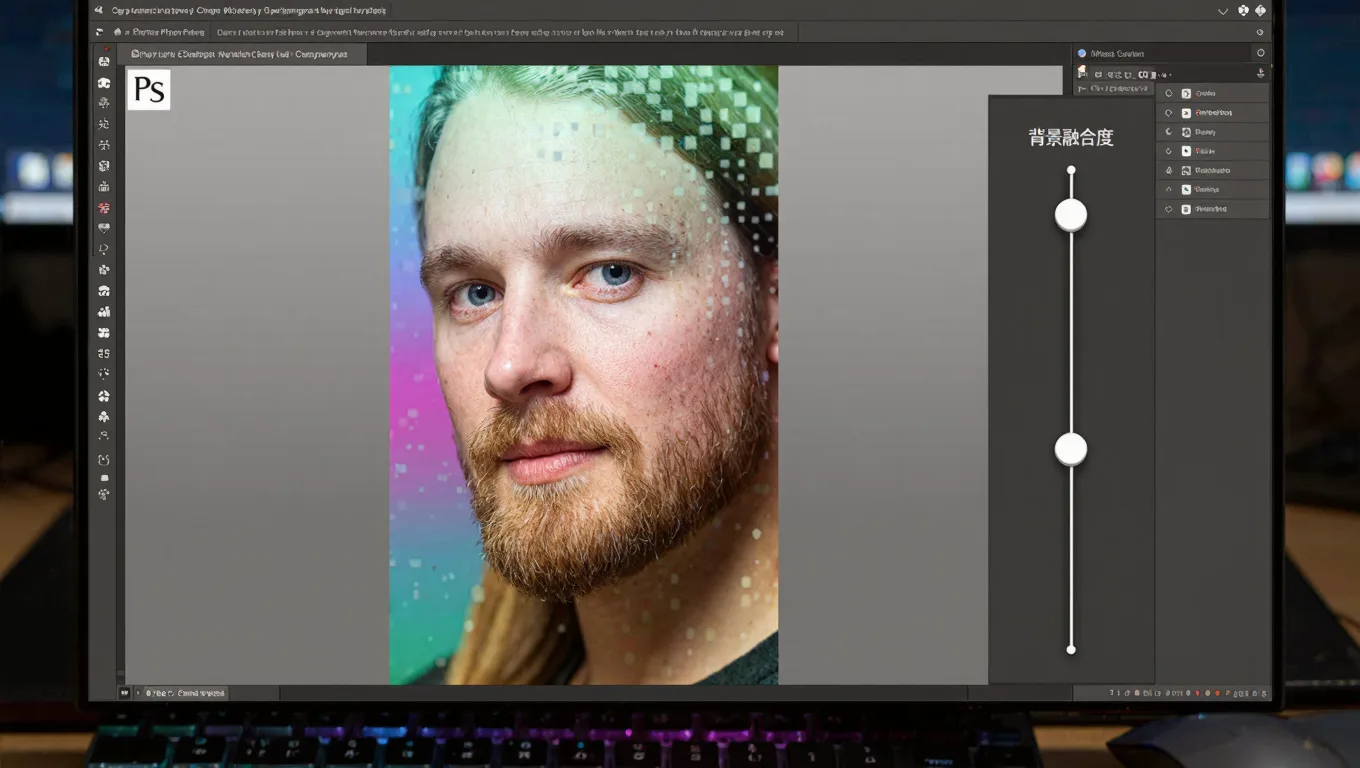Click the blue circle icon in the right panel header
The height and width of the screenshot is (768, 1360).
[x=1082, y=53]
